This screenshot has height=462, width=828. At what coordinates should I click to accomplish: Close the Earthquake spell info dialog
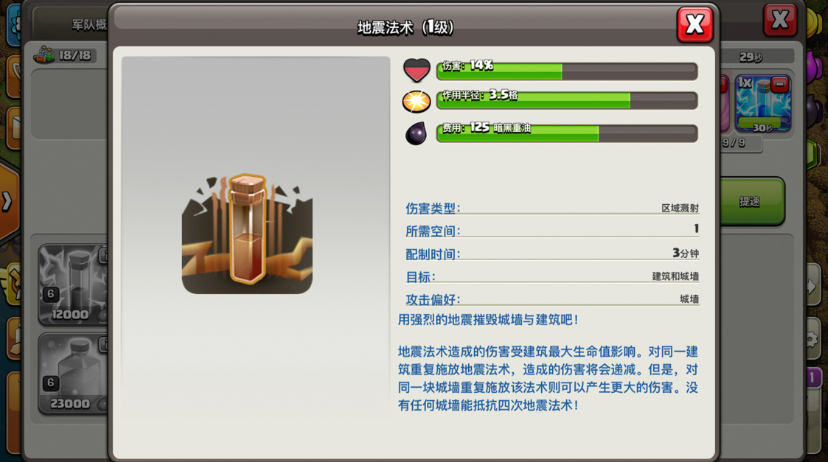click(695, 24)
